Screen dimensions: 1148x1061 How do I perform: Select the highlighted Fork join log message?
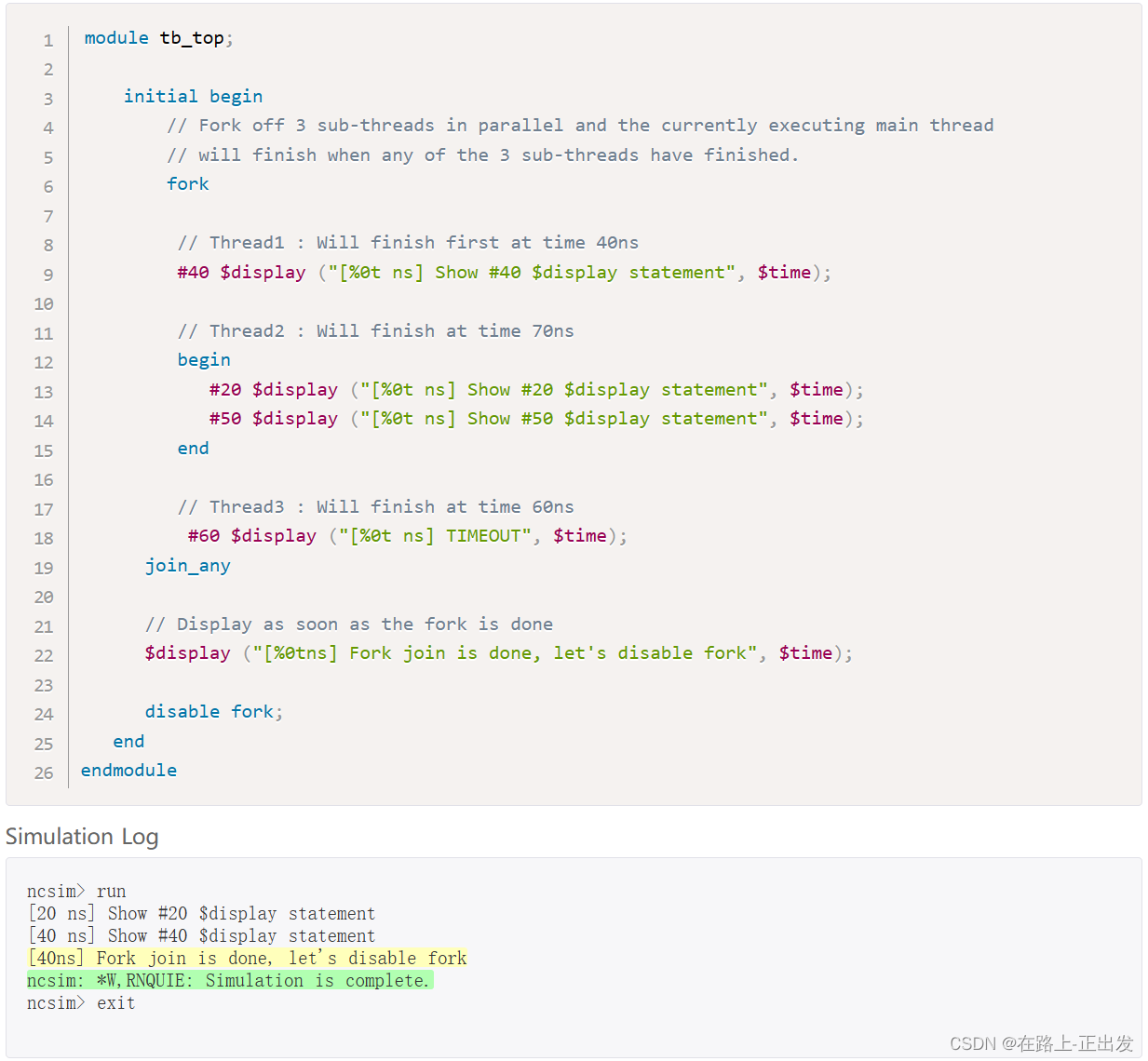[246, 958]
